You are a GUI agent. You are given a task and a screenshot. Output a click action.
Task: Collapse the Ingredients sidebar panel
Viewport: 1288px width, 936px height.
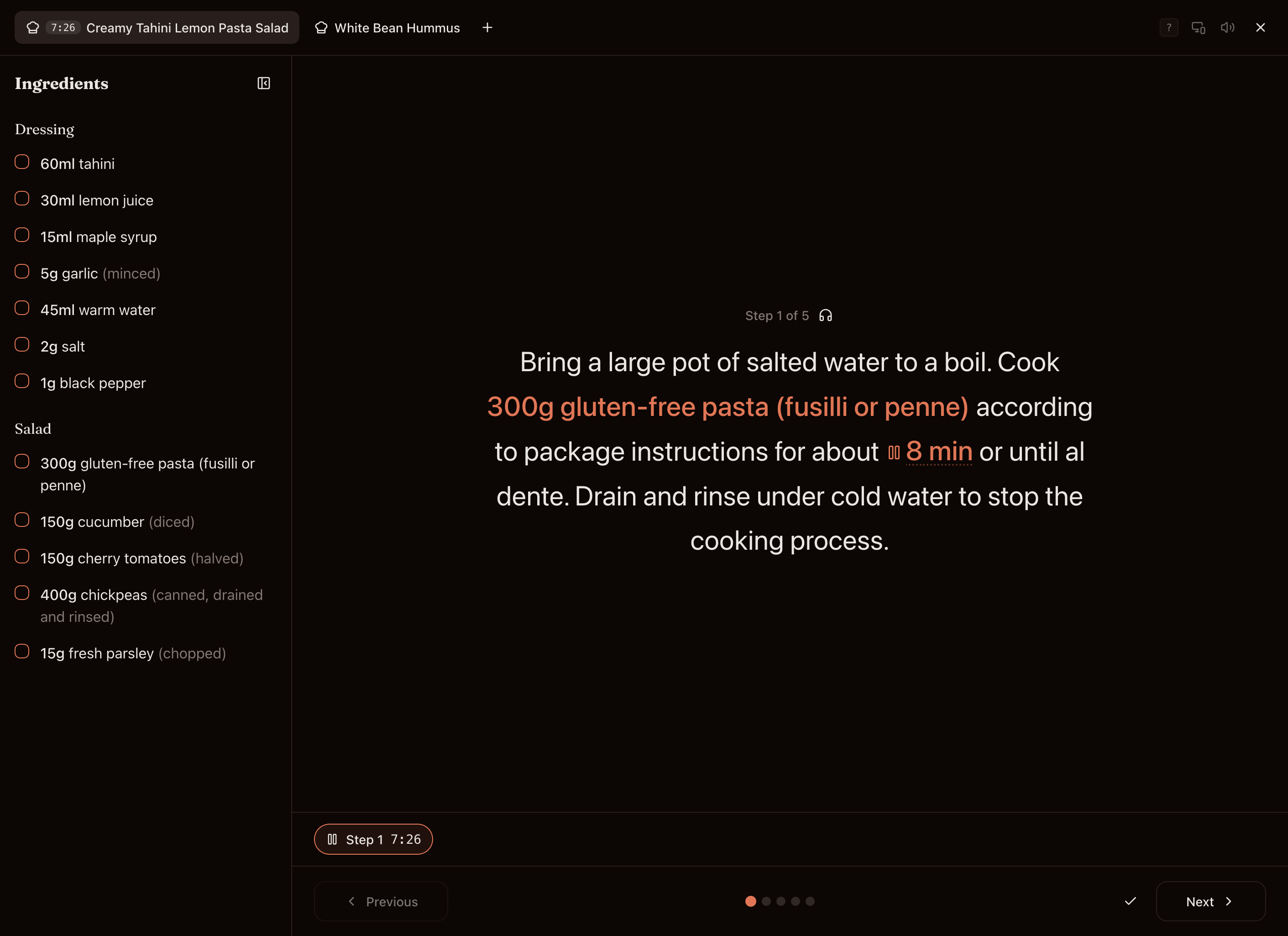pos(263,84)
